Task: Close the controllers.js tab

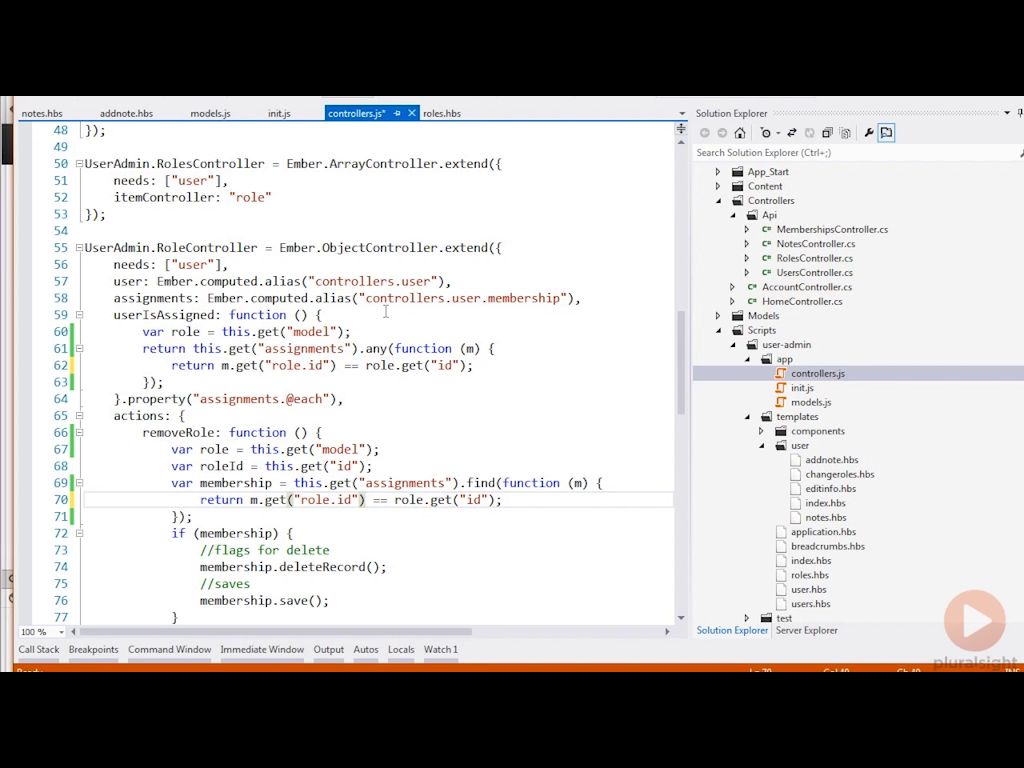Action: (411, 113)
